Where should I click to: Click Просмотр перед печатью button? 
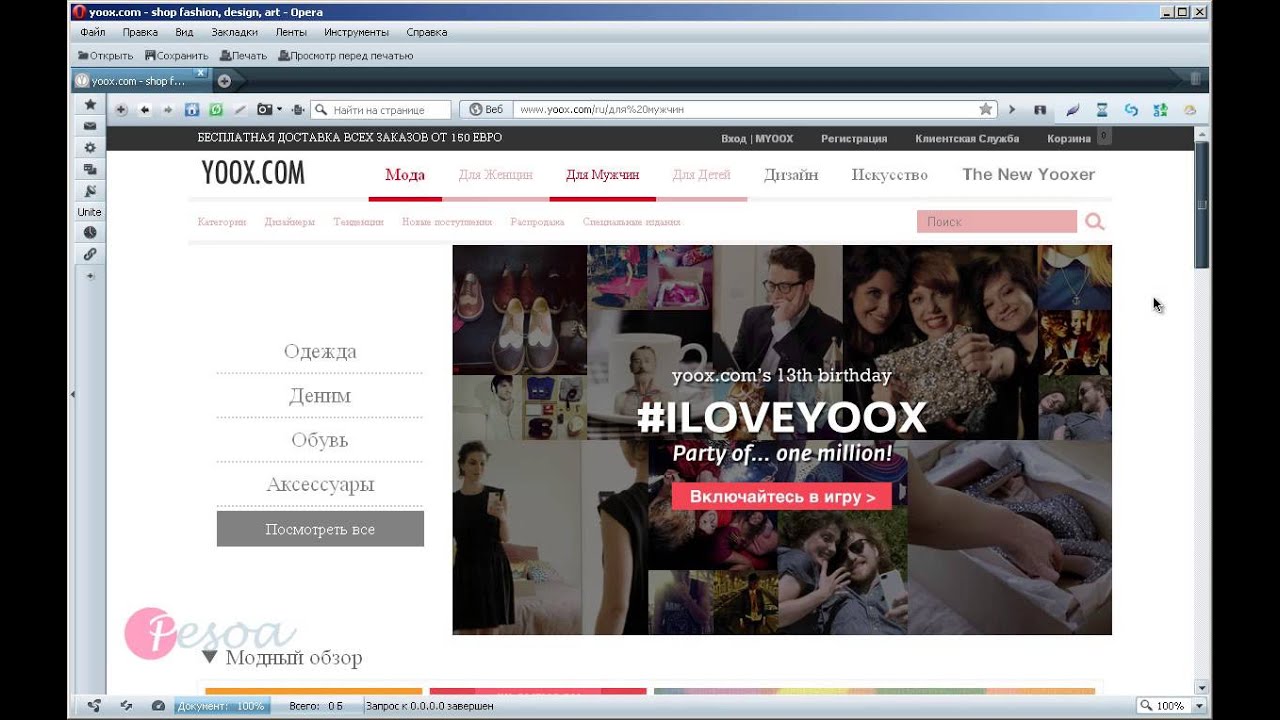click(x=346, y=56)
